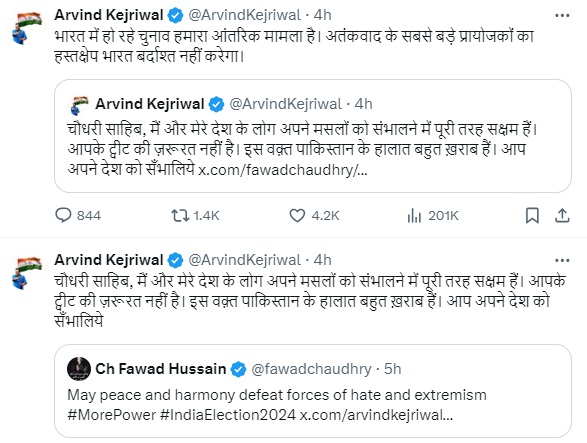Click the reply icon showing 844

63,216
